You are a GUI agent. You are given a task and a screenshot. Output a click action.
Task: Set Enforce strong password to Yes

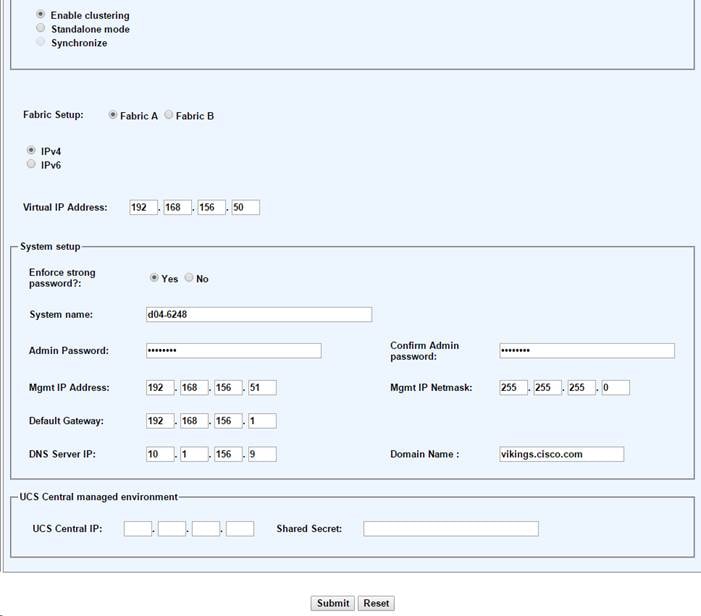[x=154, y=278]
